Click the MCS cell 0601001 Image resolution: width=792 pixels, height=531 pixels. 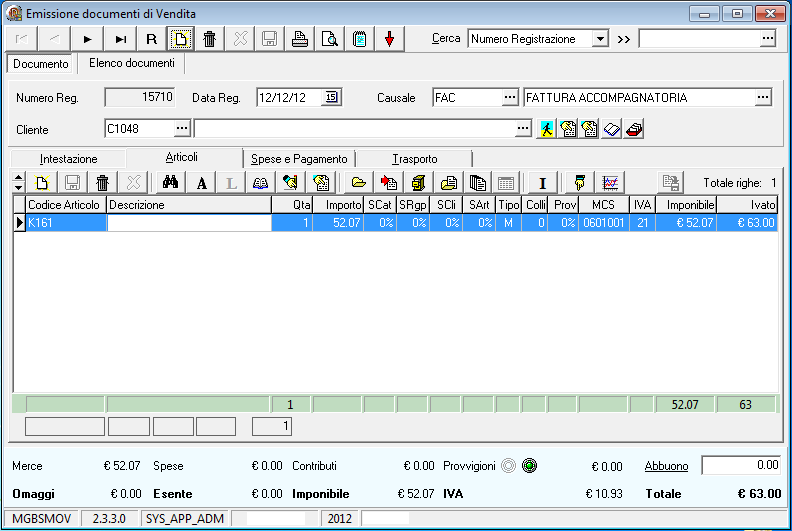(604, 222)
